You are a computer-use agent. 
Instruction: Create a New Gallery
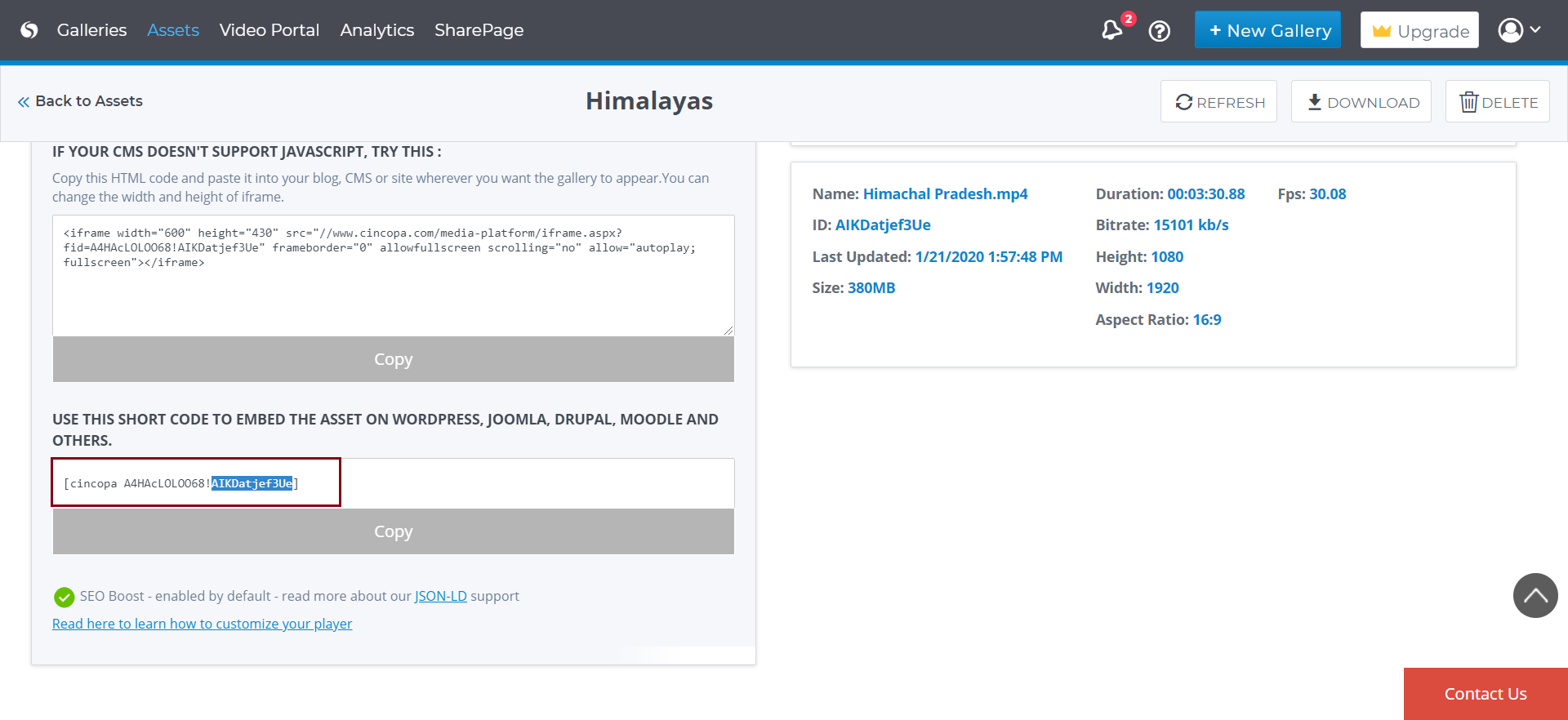tap(1267, 30)
